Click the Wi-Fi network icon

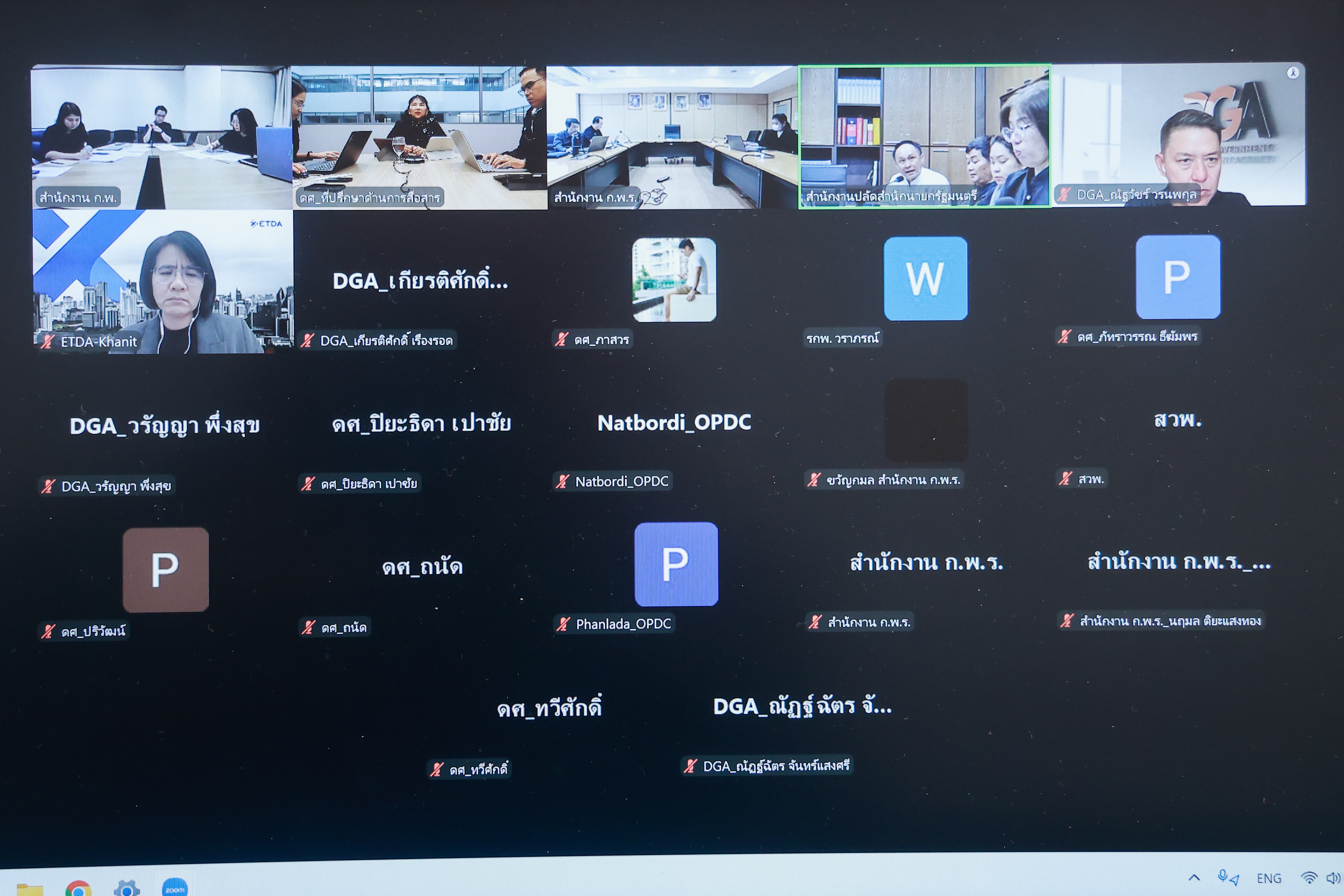click(x=1308, y=878)
